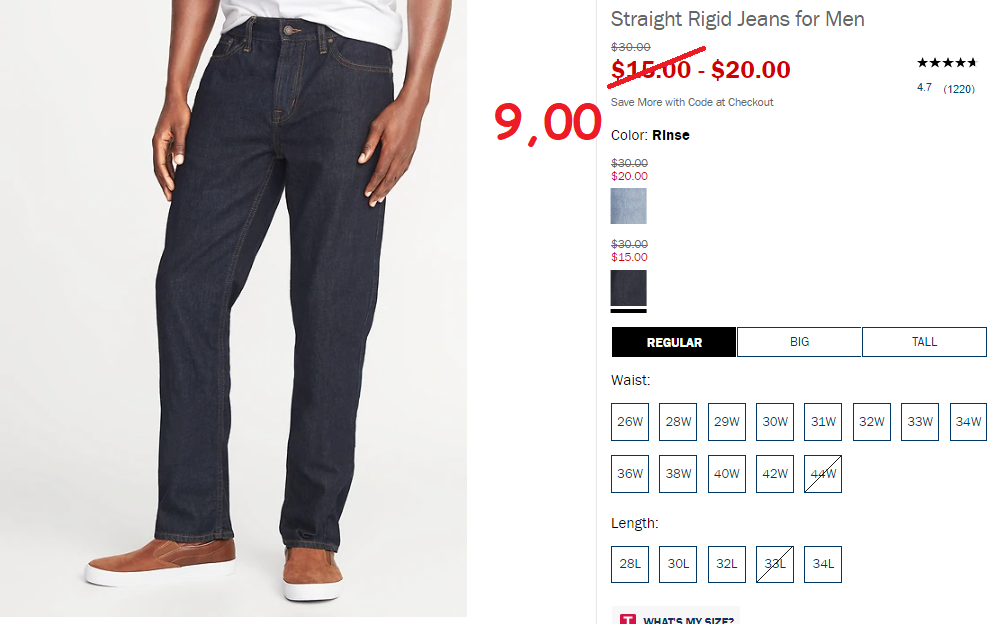Image resolution: width=997 pixels, height=624 pixels.
Task: Switch to the BIG fit tab
Action: coord(799,342)
